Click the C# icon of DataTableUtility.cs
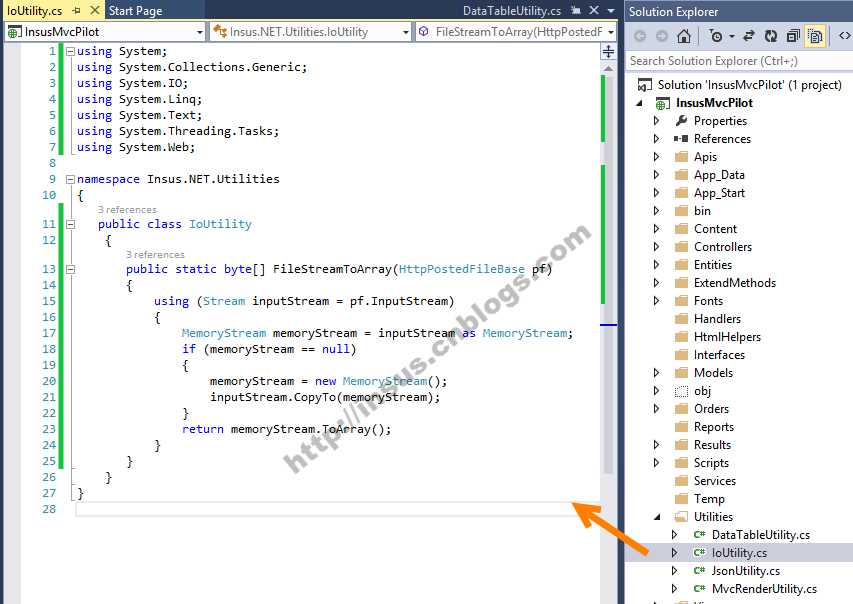Image resolution: width=853 pixels, height=604 pixels. click(700, 534)
